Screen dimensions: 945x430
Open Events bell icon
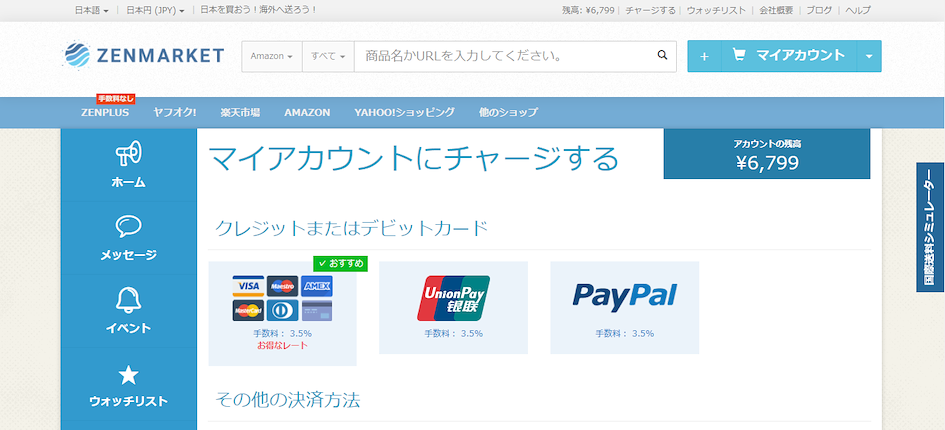point(128,299)
